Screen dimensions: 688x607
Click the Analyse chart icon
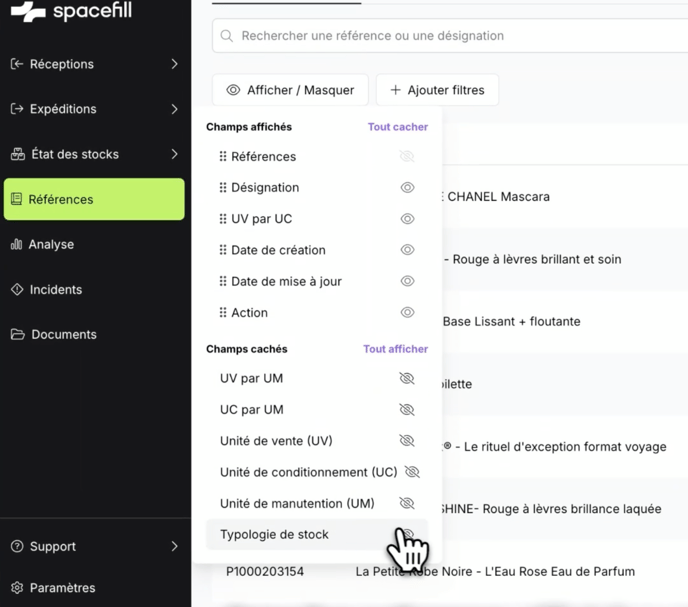pos(17,244)
